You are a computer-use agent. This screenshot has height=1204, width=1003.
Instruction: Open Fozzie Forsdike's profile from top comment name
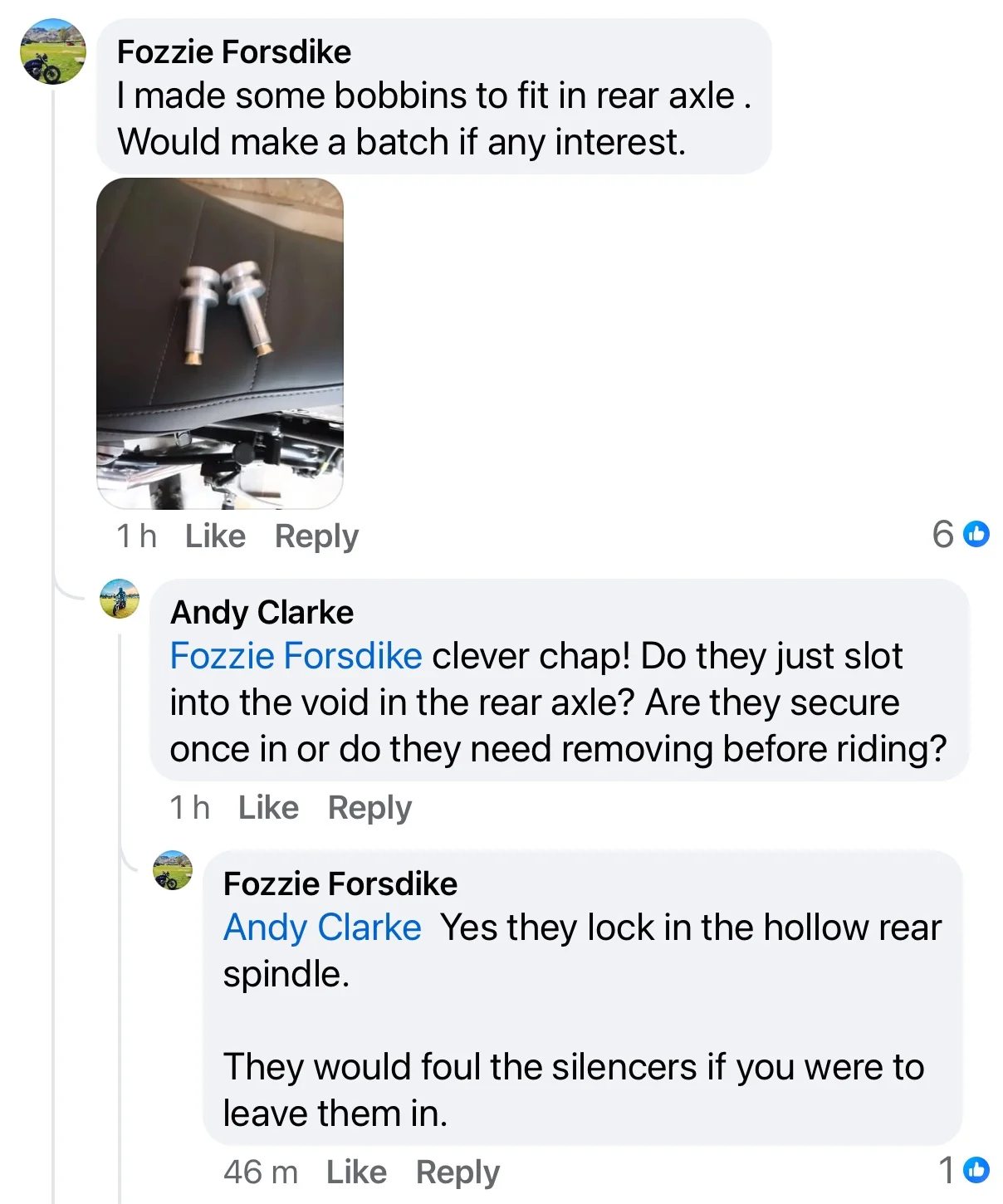pyautogui.click(x=233, y=52)
